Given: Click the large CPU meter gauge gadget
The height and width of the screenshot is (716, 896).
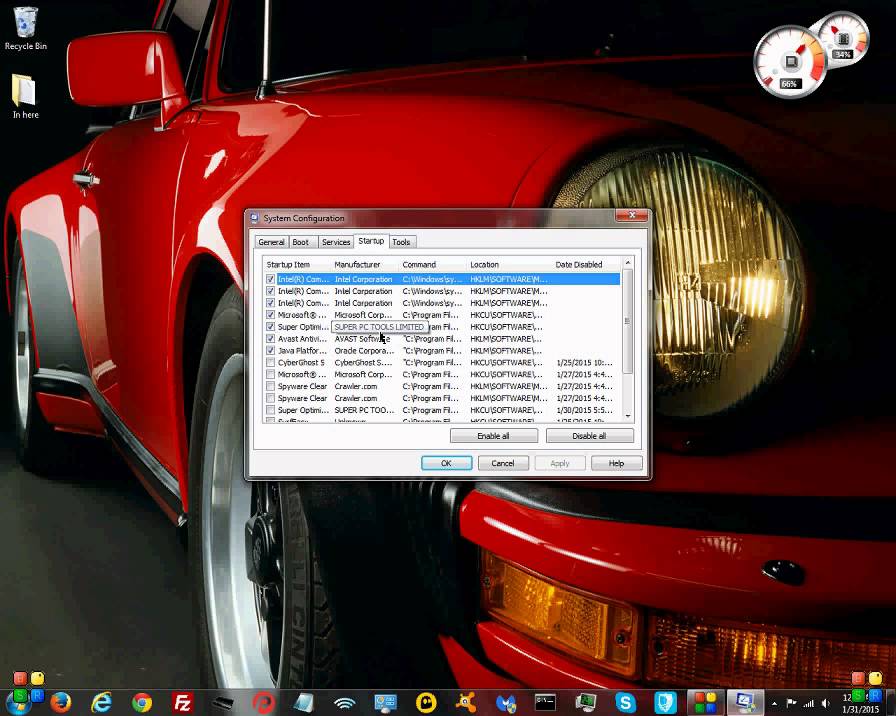Looking at the screenshot, I should [x=790, y=62].
